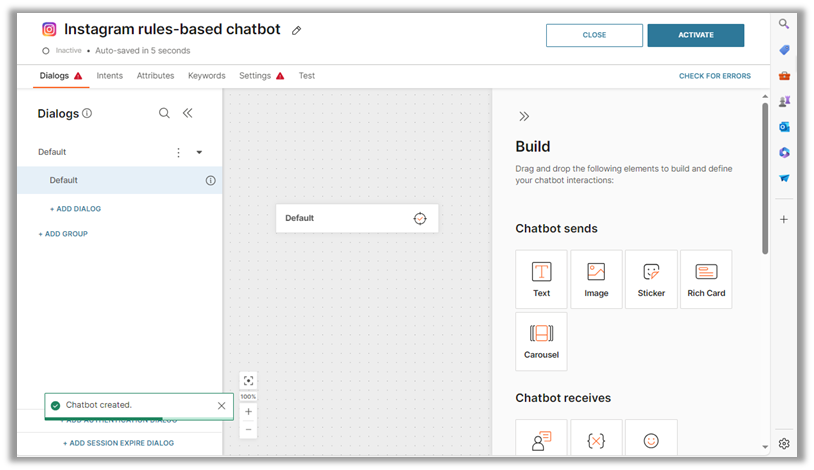Click the pencil icon to rename chatbot
This screenshot has height=470, width=814.
(x=296, y=30)
